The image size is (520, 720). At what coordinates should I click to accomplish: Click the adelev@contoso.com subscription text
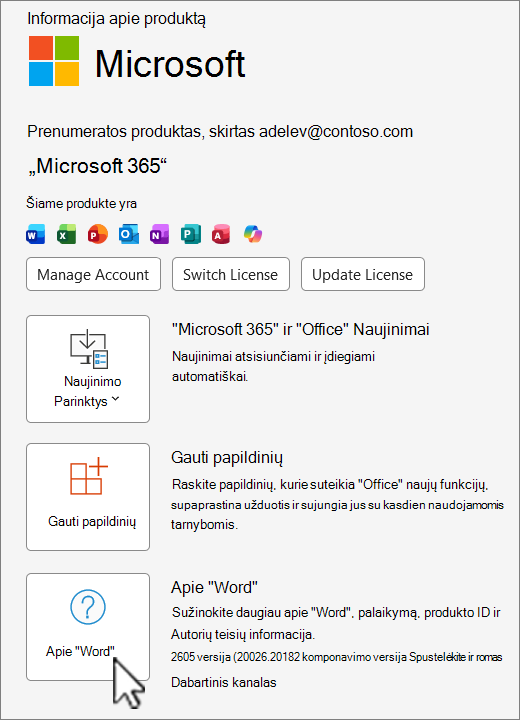336,132
